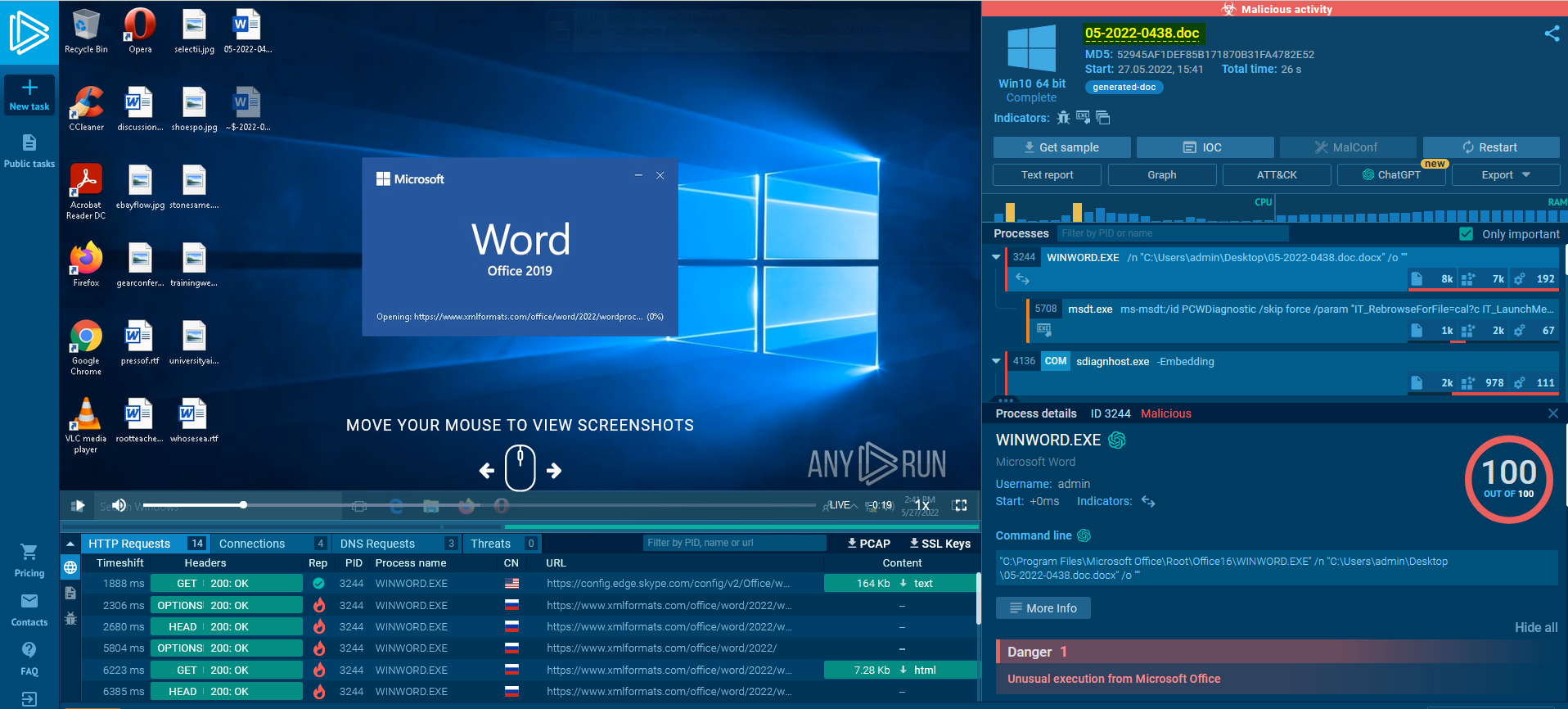Open ChatGPT analysis button
The width and height of the screenshot is (1568, 709).
(x=1391, y=175)
